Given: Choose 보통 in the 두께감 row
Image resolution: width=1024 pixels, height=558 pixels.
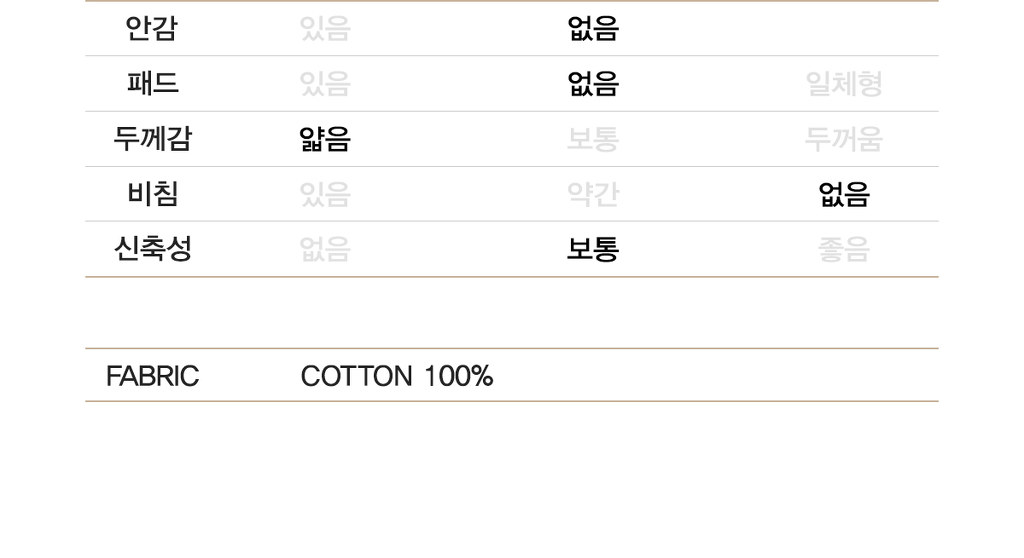Looking at the screenshot, I should [x=593, y=139].
